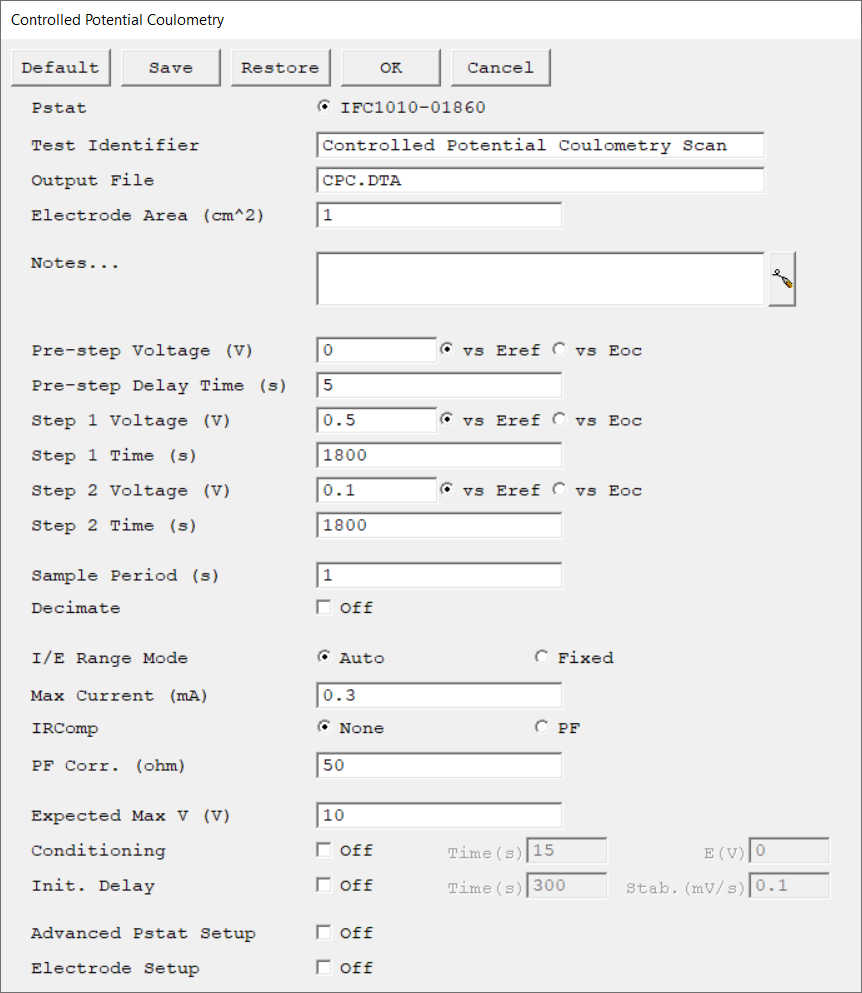862x993 pixels.
Task: Select vs Eref for Step 2 Voltage
Action: coord(447,490)
